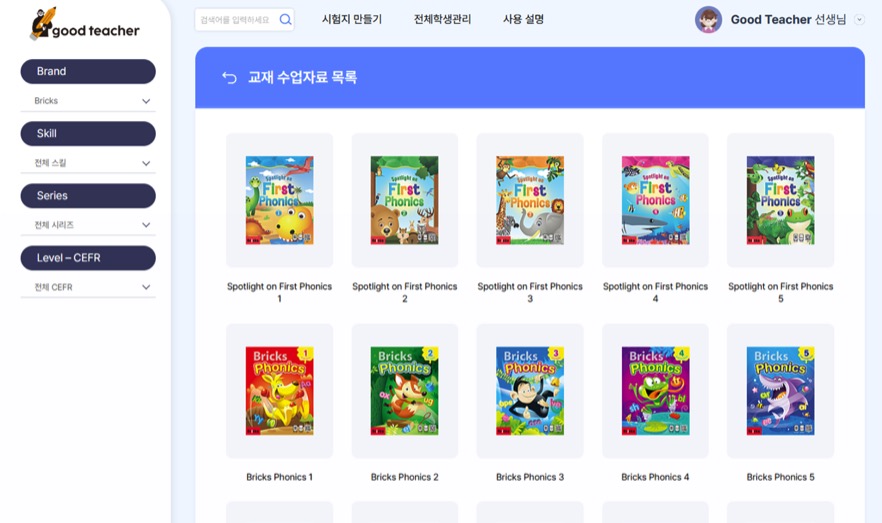Image resolution: width=882 pixels, height=523 pixels.
Task: Open the Bricks Phonics 3 book cover
Action: 530,391
